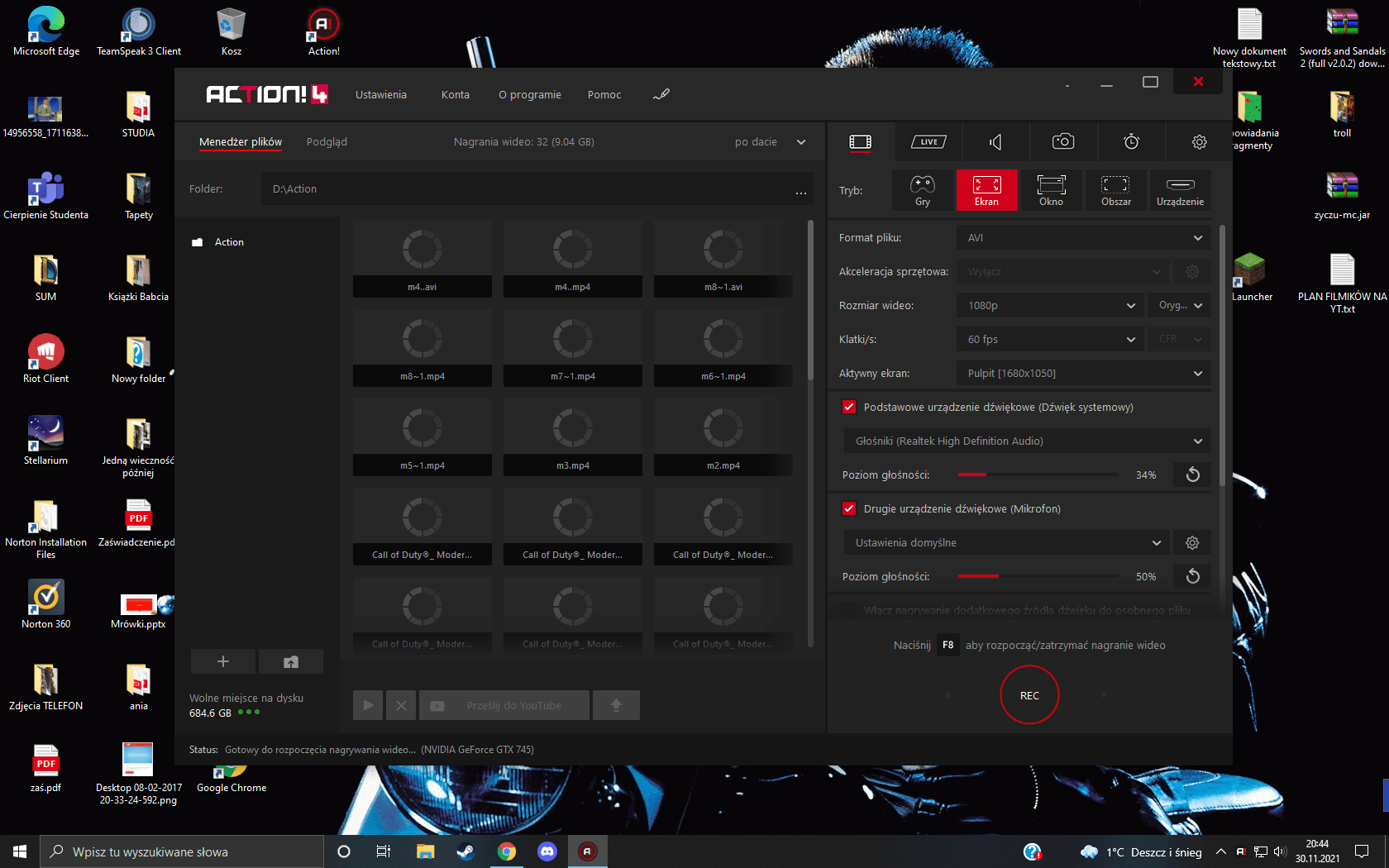Click the Windows search box
The height and width of the screenshot is (868, 1389).
(182, 851)
